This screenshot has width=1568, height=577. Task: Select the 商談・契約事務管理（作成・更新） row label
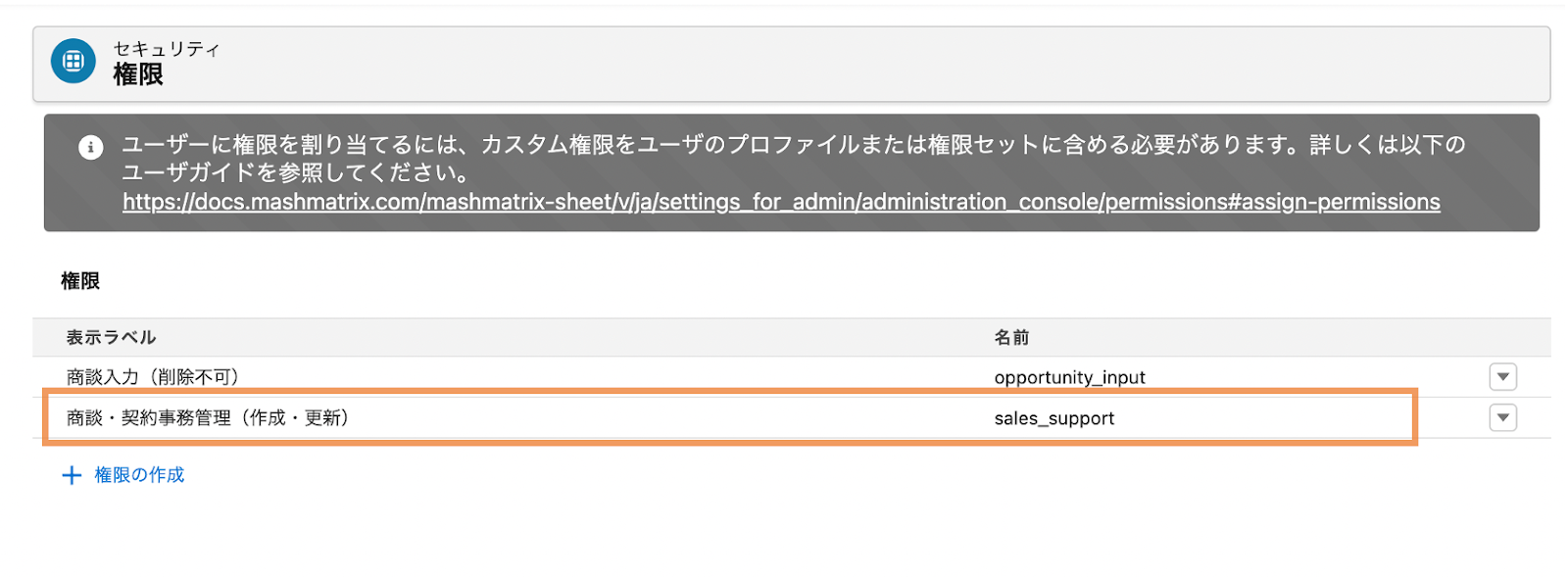click(208, 418)
